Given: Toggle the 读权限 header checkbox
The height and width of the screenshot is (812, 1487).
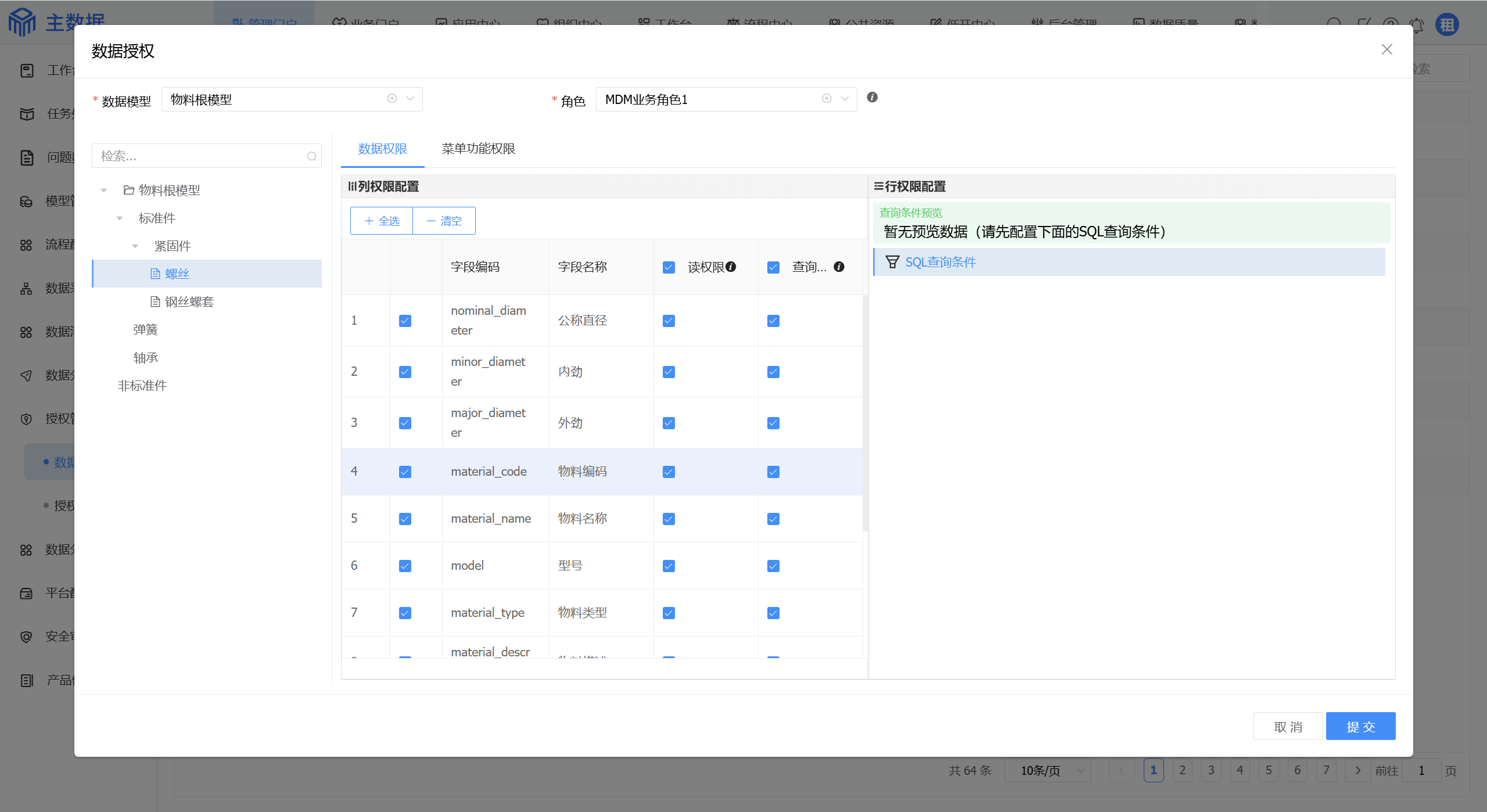Looking at the screenshot, I should pos(669,267).
